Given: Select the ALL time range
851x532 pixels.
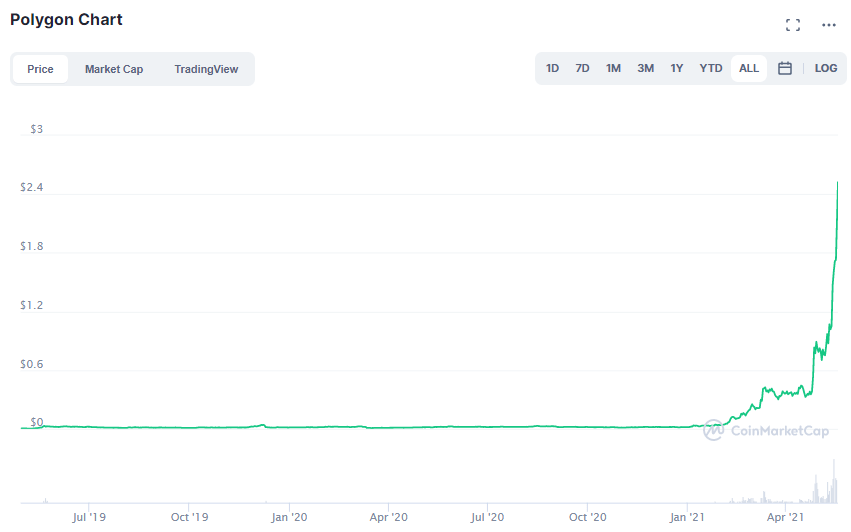Looking at the screenshot, I should tap(748, 68).
